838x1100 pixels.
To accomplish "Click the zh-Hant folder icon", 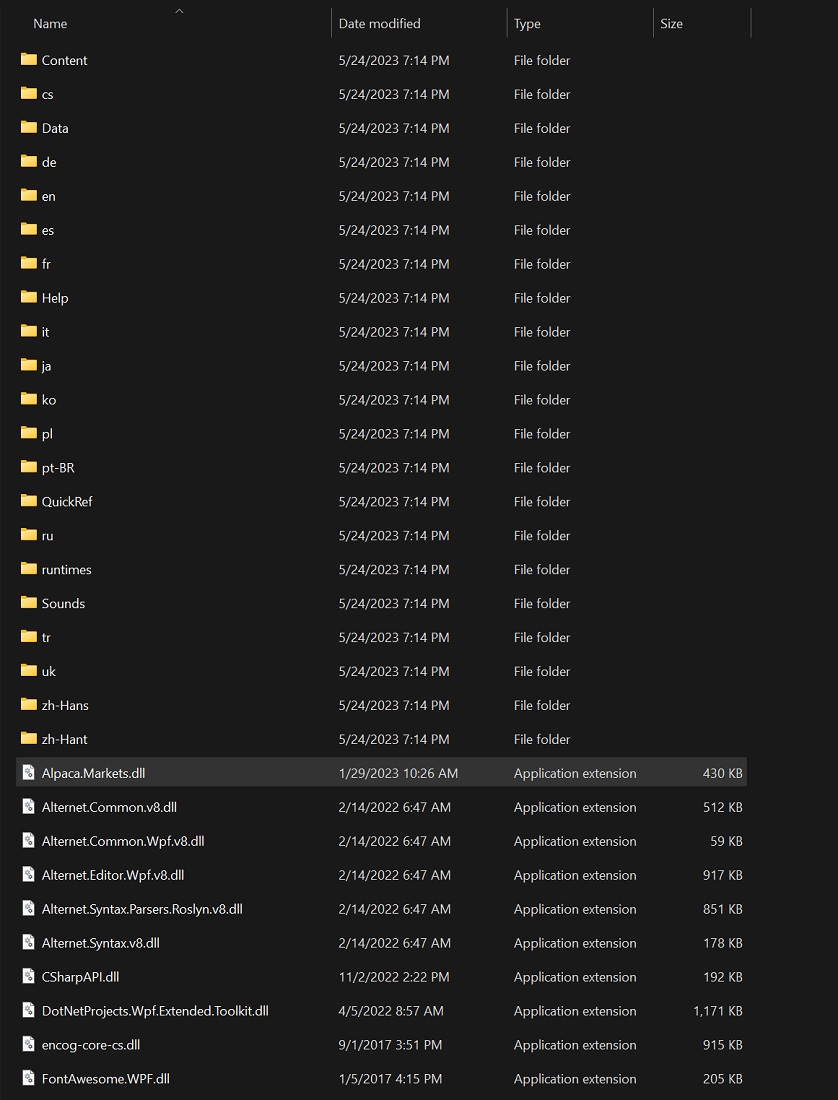I will pyautogui.click(x=29, y=738).
